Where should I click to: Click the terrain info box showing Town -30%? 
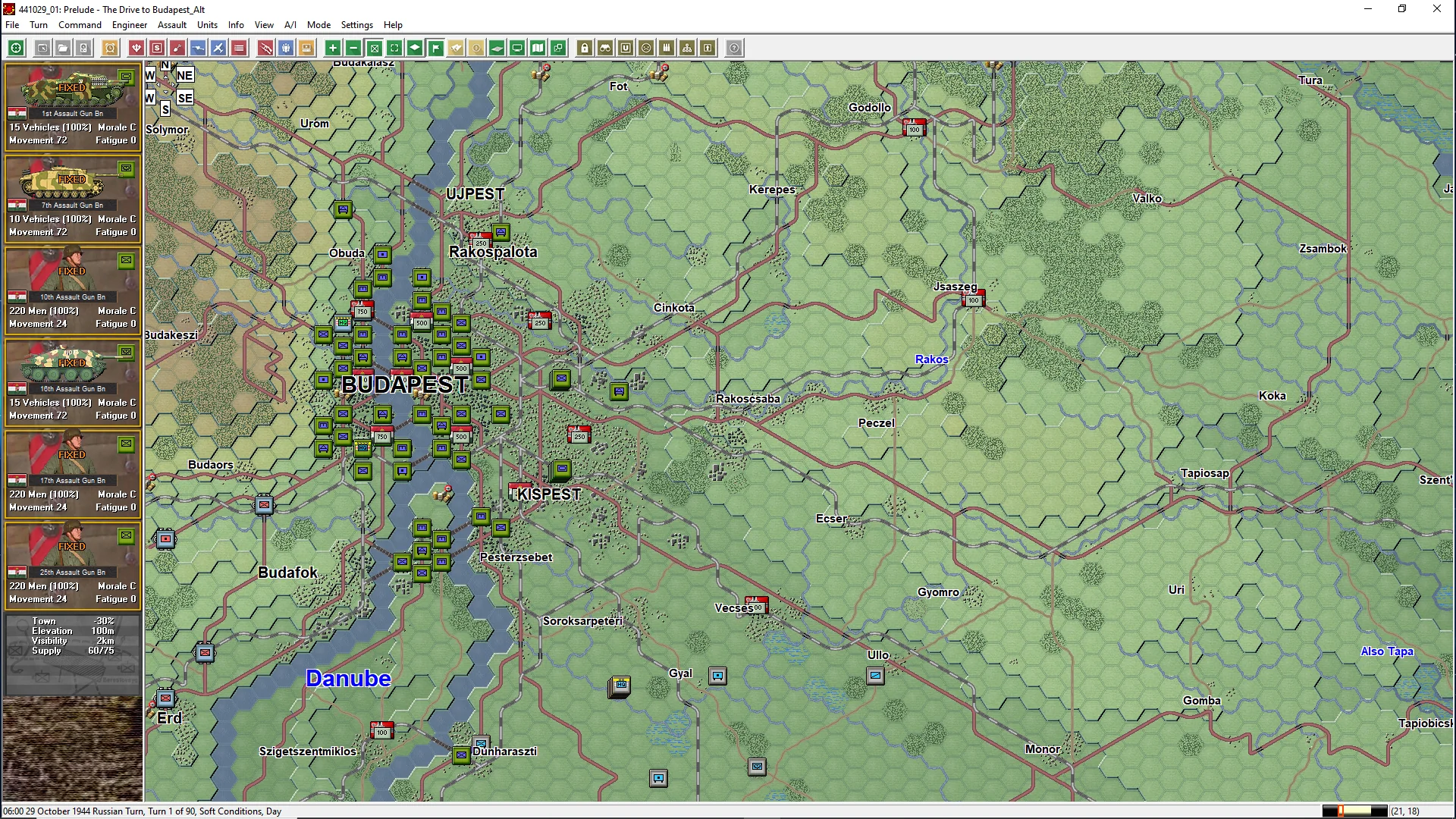pos(72,654)
